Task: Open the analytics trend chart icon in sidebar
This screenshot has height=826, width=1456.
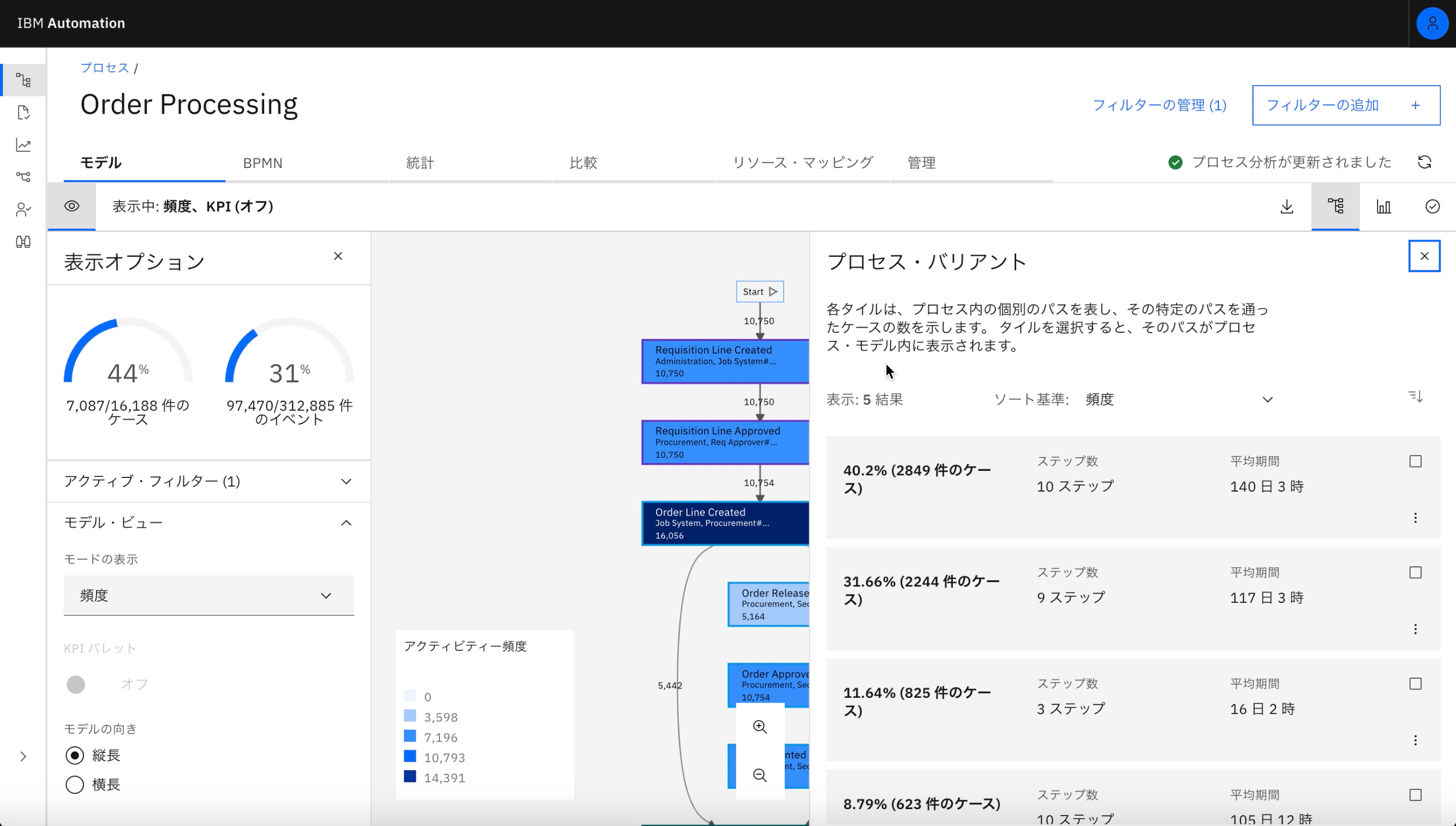Action: click(x=23, y=145)
